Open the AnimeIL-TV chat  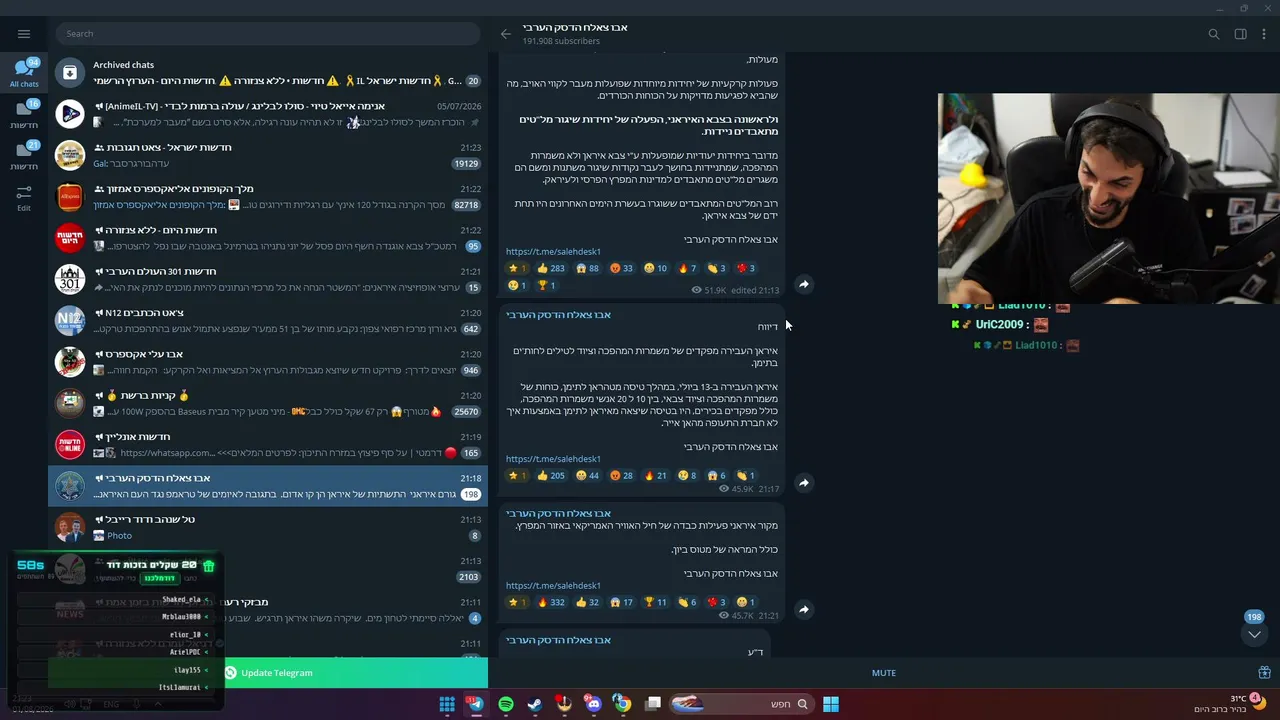pos(268,114)
